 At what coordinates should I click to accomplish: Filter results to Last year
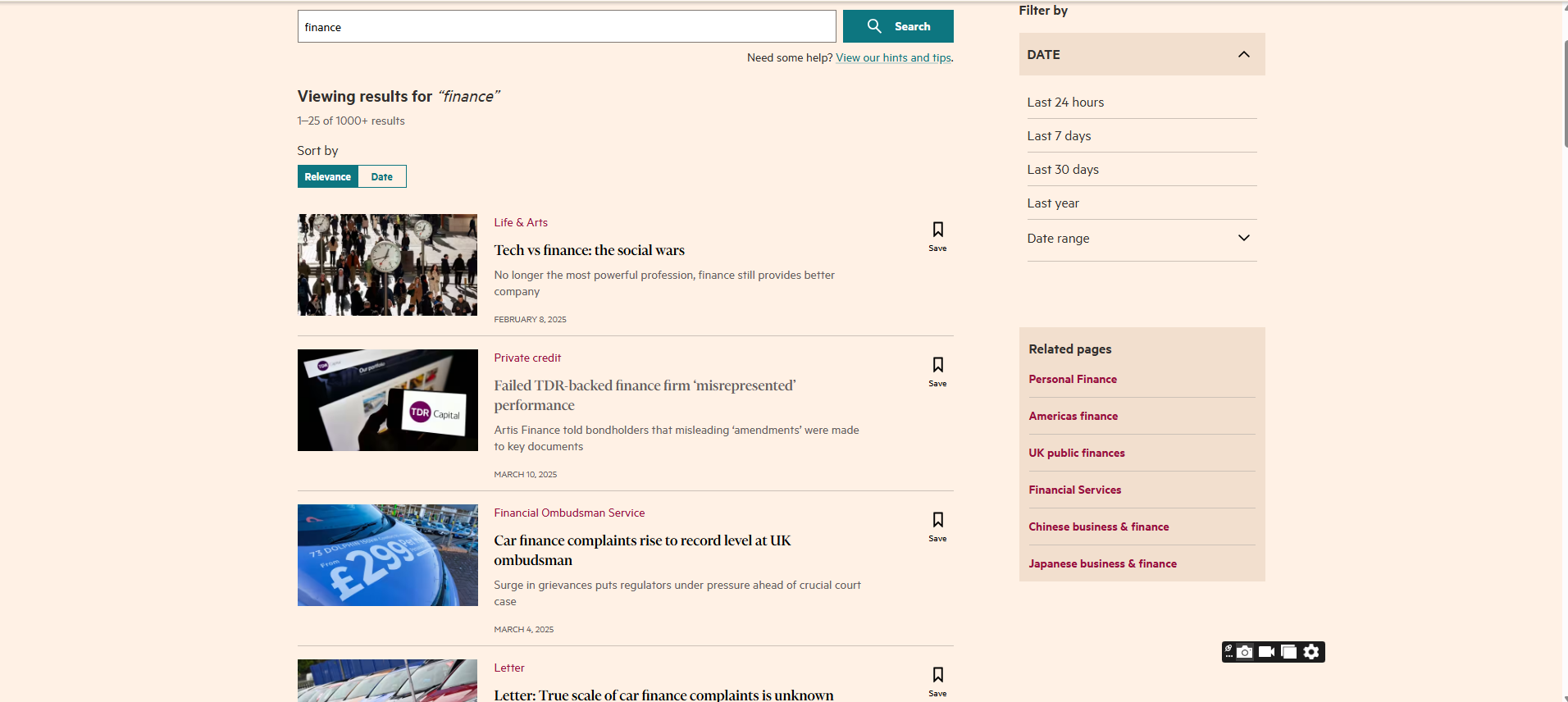pos(1053,203)
